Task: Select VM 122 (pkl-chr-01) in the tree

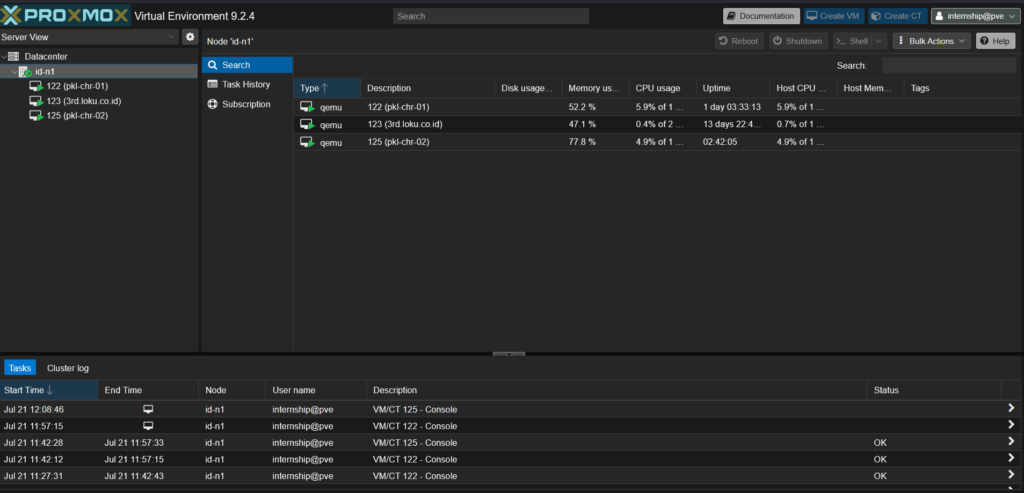Action: point(77,86)
